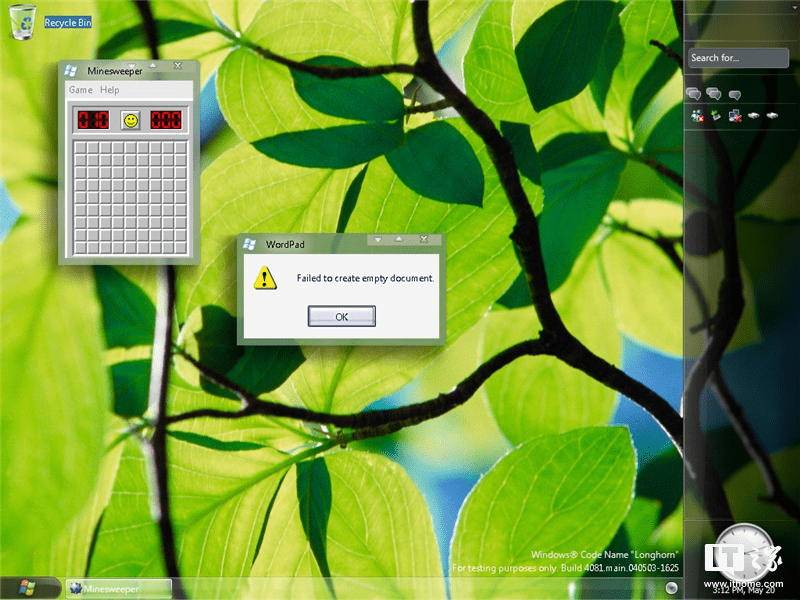
Task: Click the smiley face reset button in Minesweeper
Action: (129, 120)
